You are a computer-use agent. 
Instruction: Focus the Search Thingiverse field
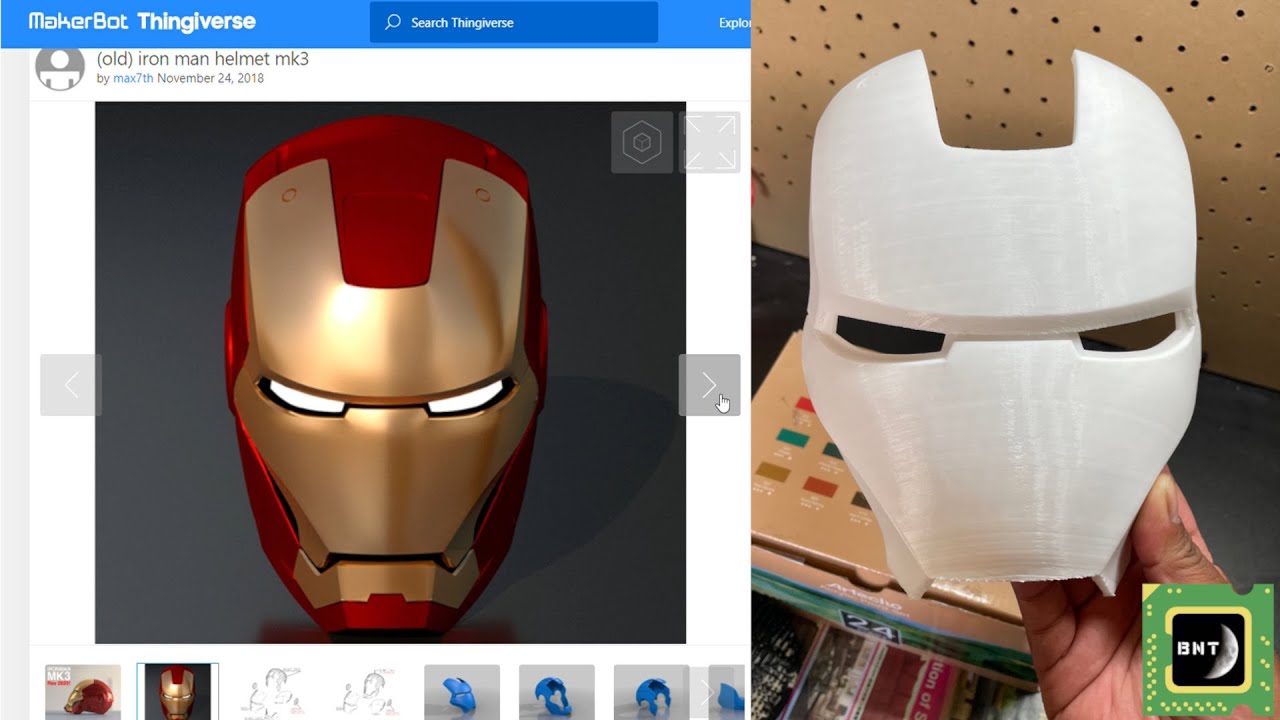pos(514,22)
